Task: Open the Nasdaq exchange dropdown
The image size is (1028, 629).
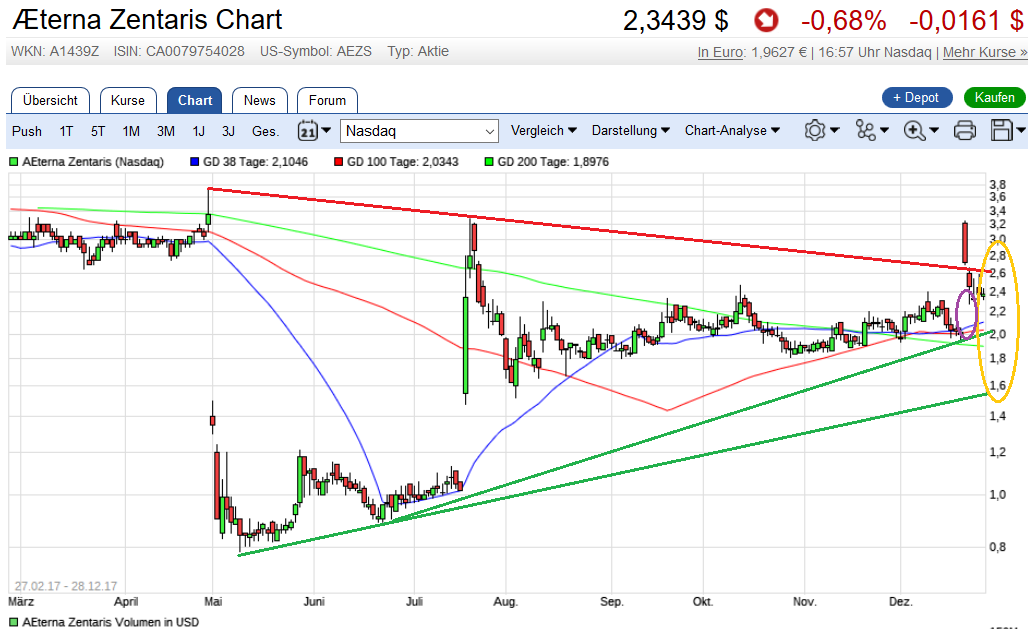Action: pyautogui.click(x=419, y=131)
